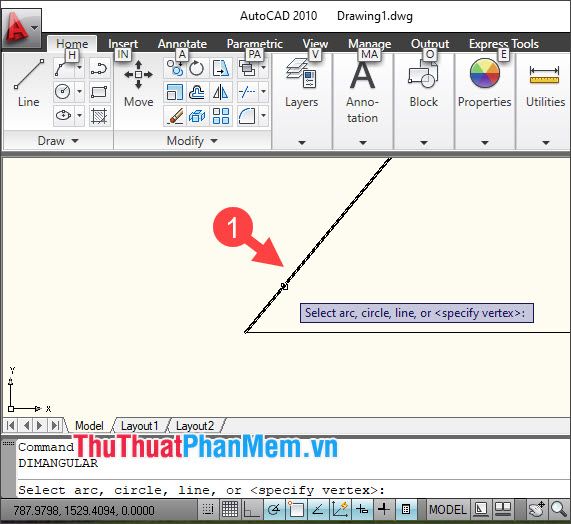Viewport: 571px width, 524px height.
Task: Open the Layers panel icon
Action: (302, 74)
